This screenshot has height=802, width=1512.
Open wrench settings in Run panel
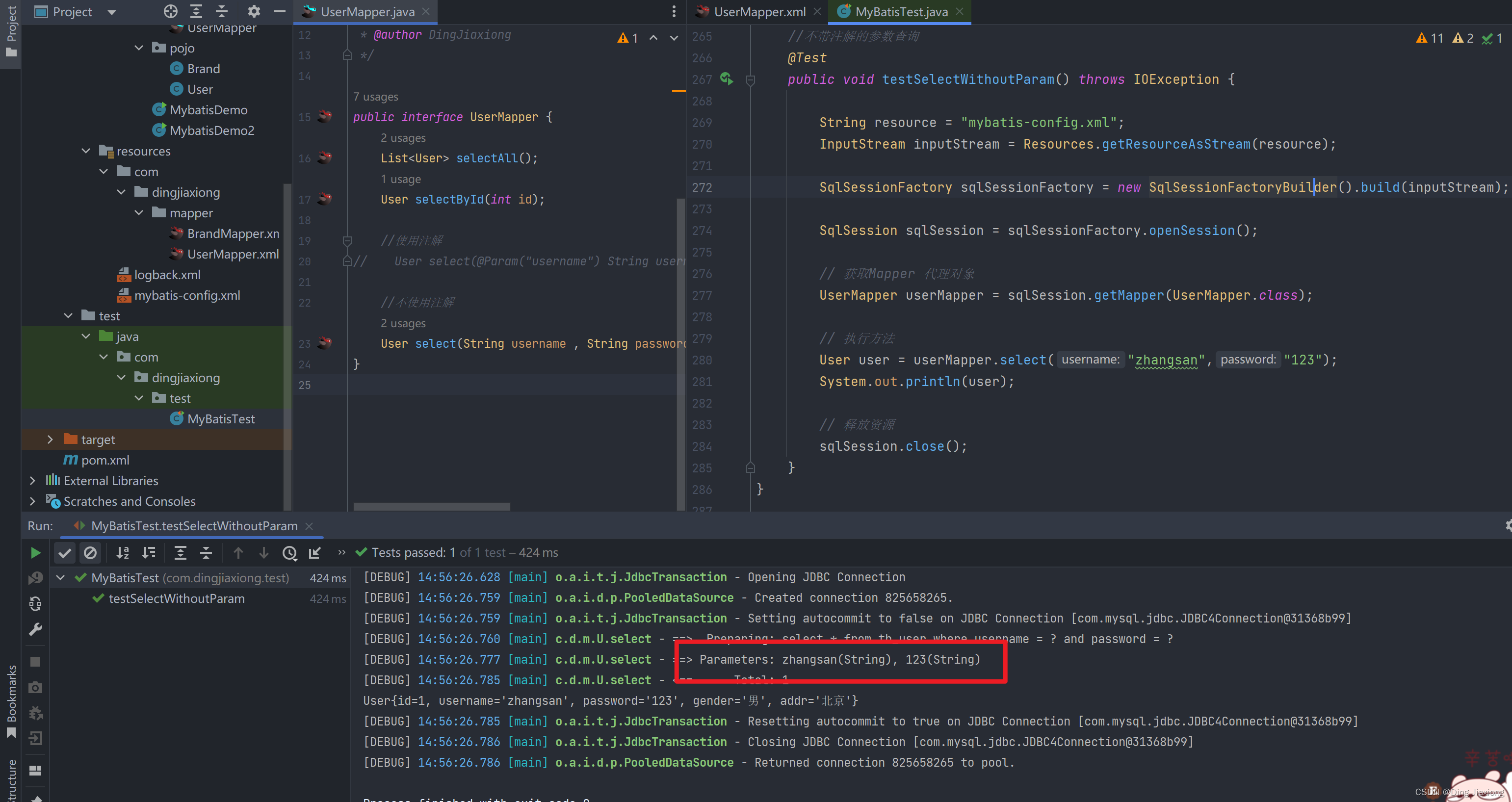click(x=35, y=629)
